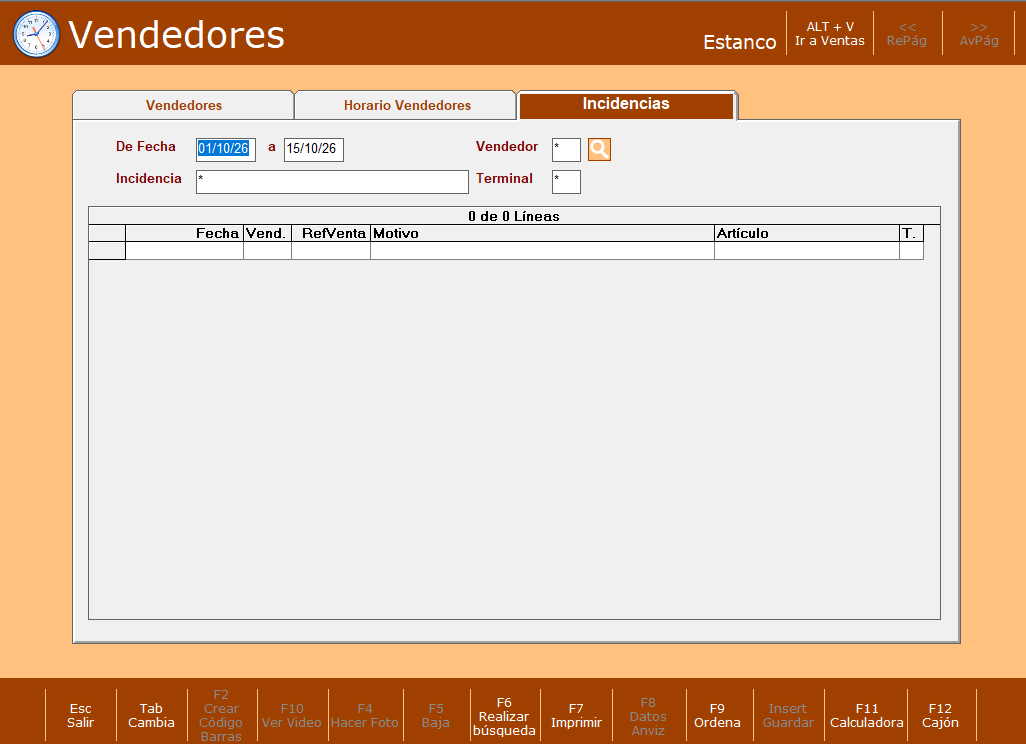Image resolution: width=1026 pixels, height=744 pixels.
Task: Focus the Incidencia text field
Action: [x=332, y=182]
